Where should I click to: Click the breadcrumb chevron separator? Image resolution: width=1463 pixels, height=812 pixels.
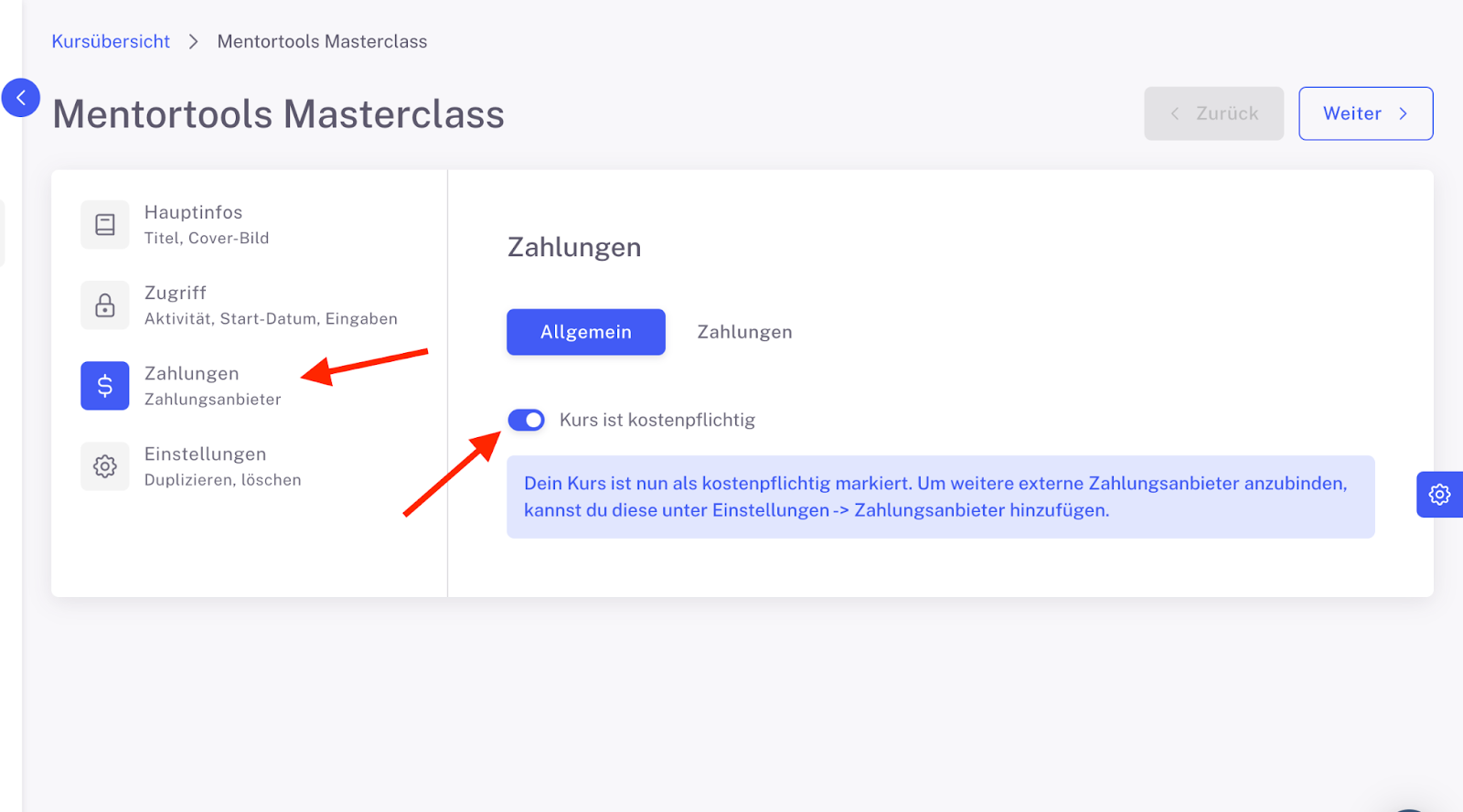(x=193, y=42)
